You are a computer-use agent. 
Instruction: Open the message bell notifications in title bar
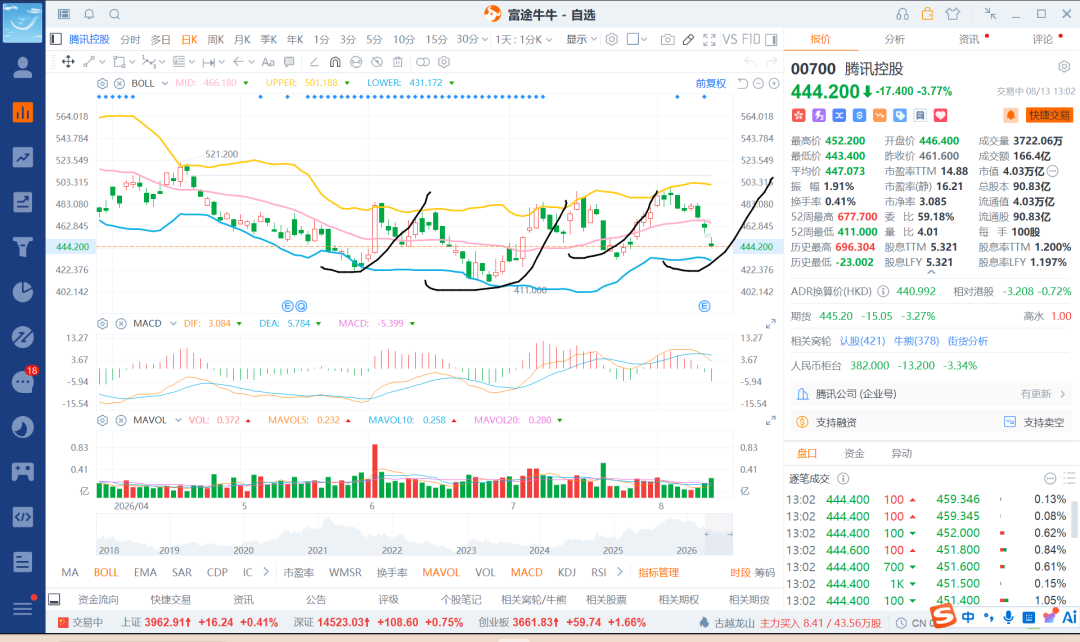click(90, 14)
